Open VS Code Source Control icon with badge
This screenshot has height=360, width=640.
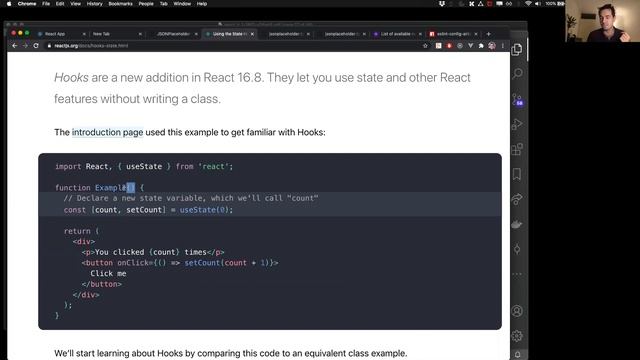(x=517, y=100)
